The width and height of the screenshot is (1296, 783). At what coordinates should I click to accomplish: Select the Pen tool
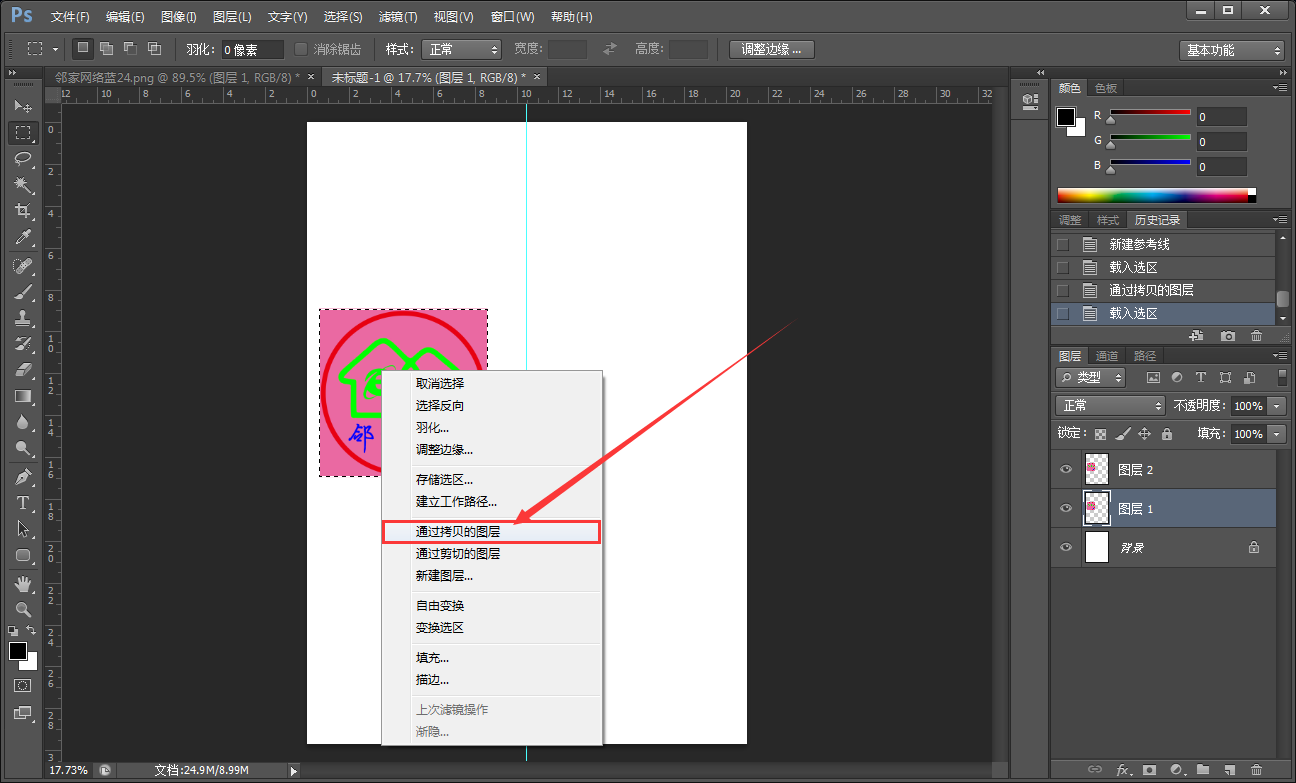click(23, 477)
